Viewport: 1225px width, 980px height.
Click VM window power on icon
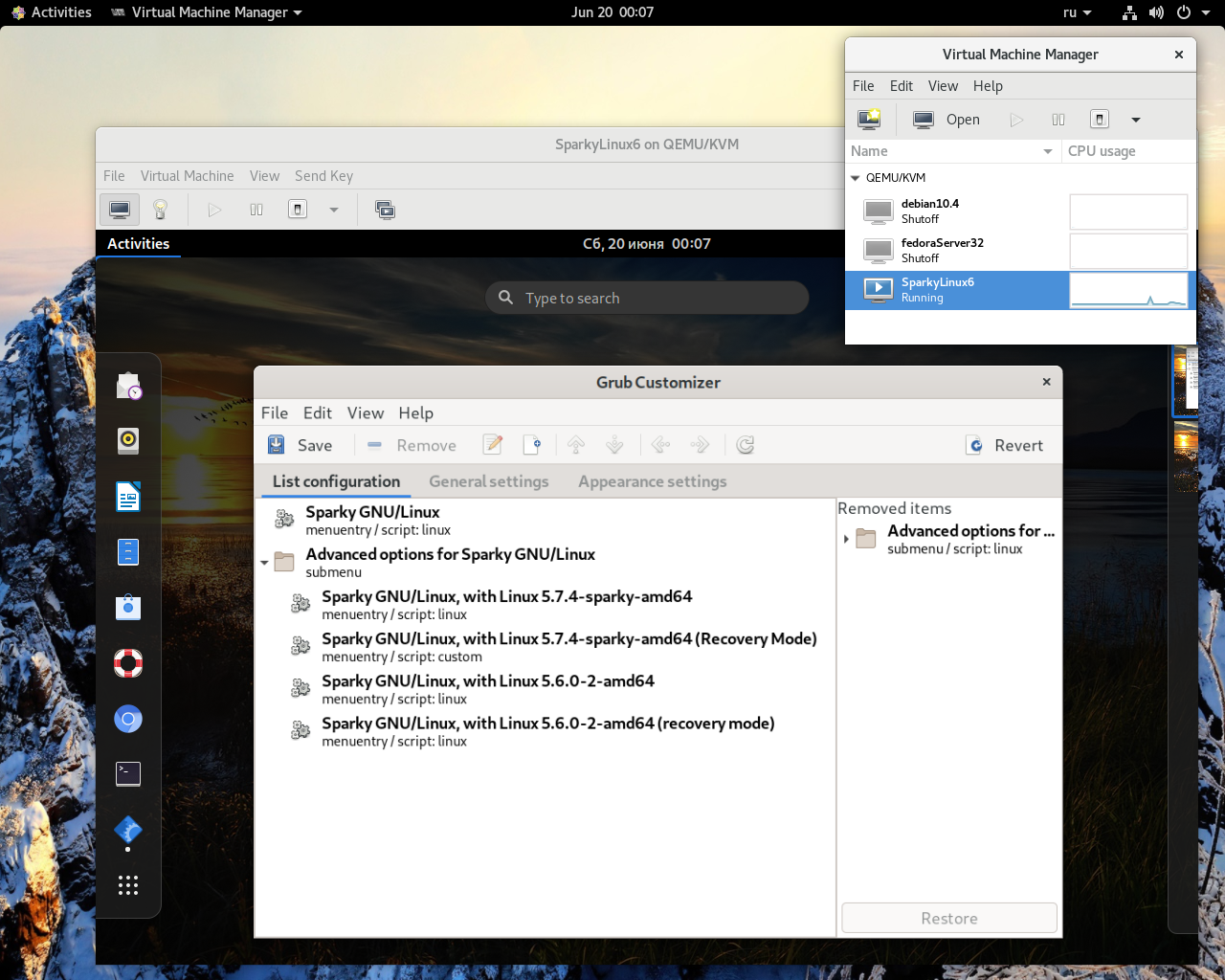tap(214, 210)
